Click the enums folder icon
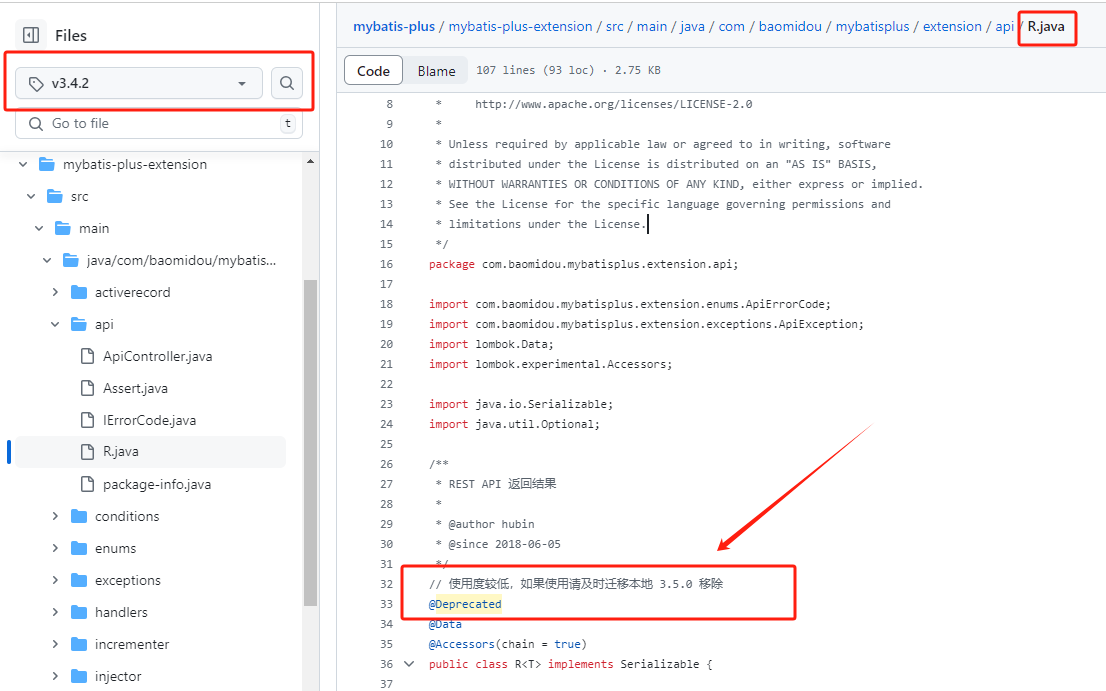 click(x=79, y=548)
